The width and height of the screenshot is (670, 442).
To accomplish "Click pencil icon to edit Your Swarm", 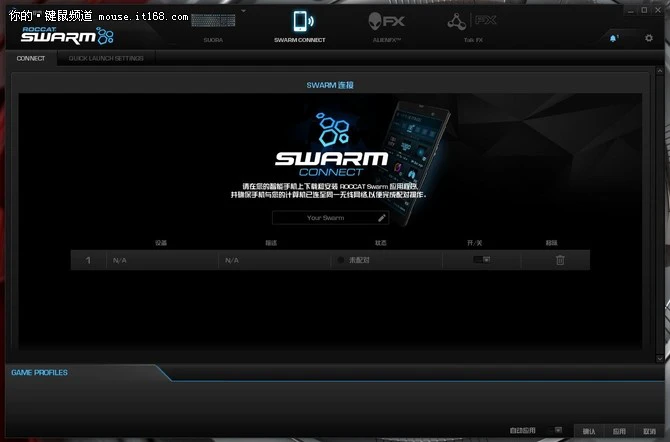I will tap(381, 217).
